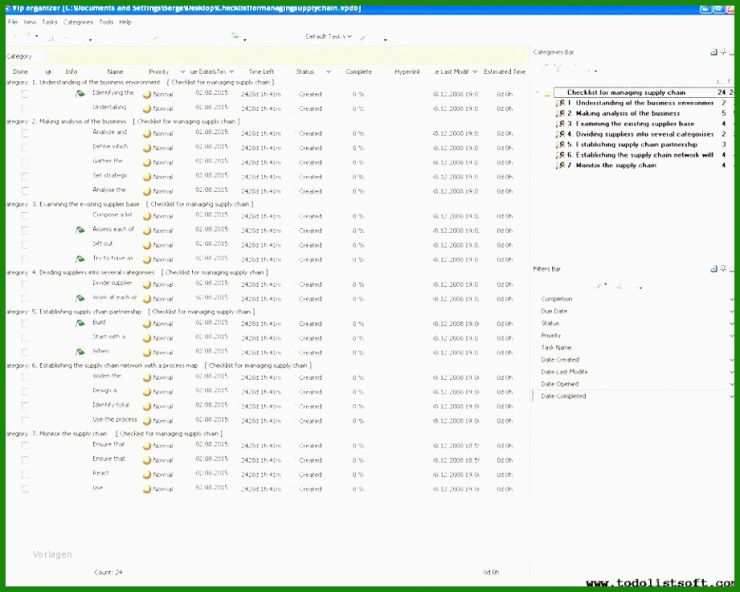Click category icon beside 'Monitor the supply chain'
Viewport: 740px width, 592px height.
561,165
